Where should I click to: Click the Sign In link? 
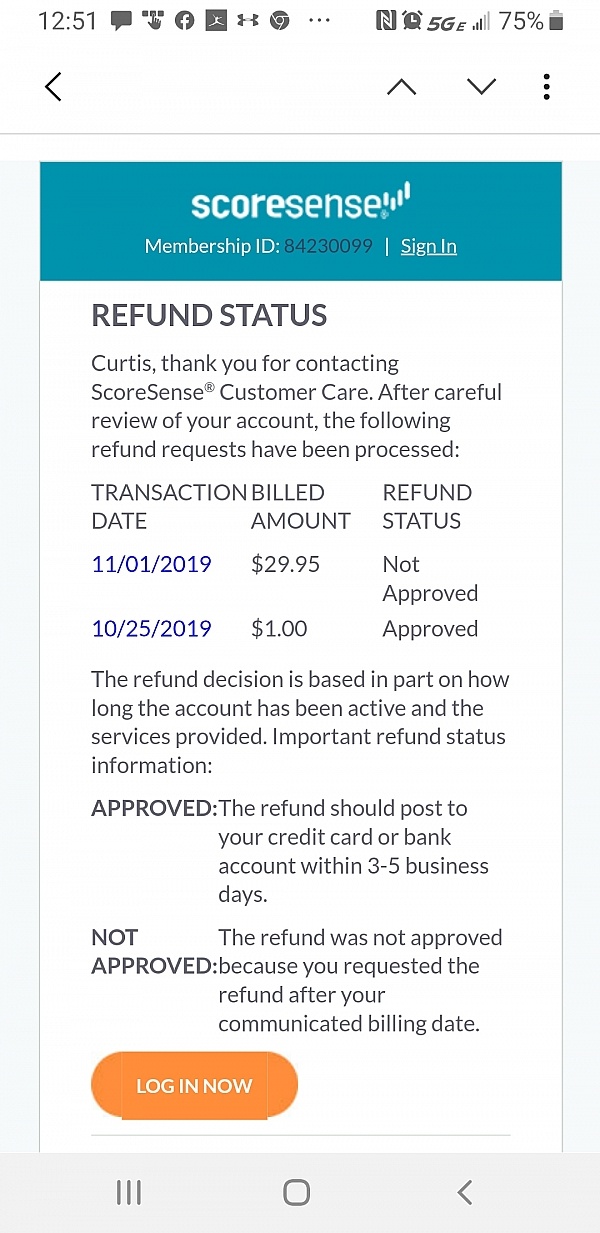(x=428, y=246)
